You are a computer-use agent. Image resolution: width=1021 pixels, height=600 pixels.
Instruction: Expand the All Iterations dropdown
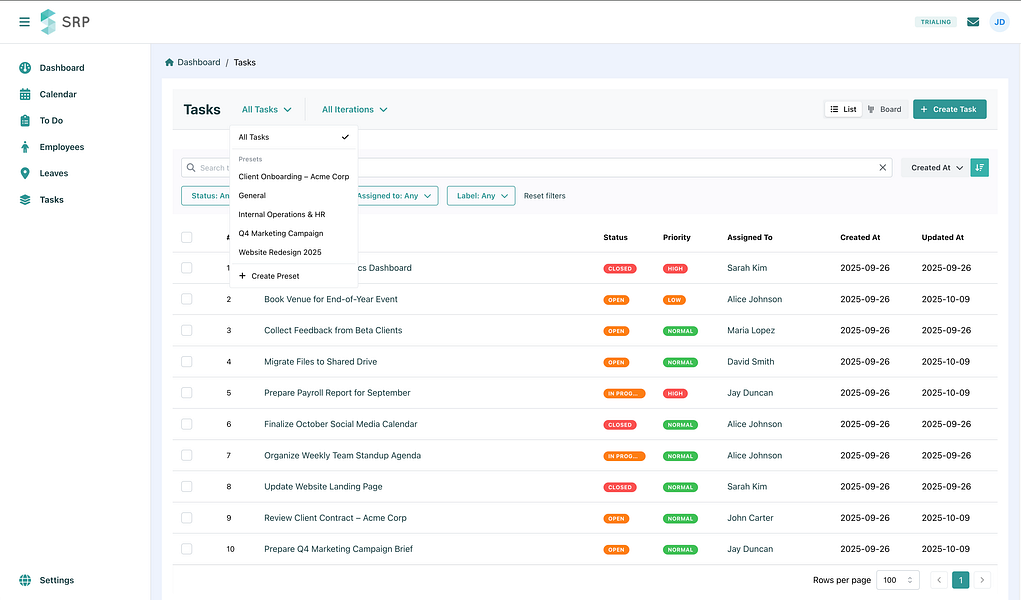click(x=354, y=110)
